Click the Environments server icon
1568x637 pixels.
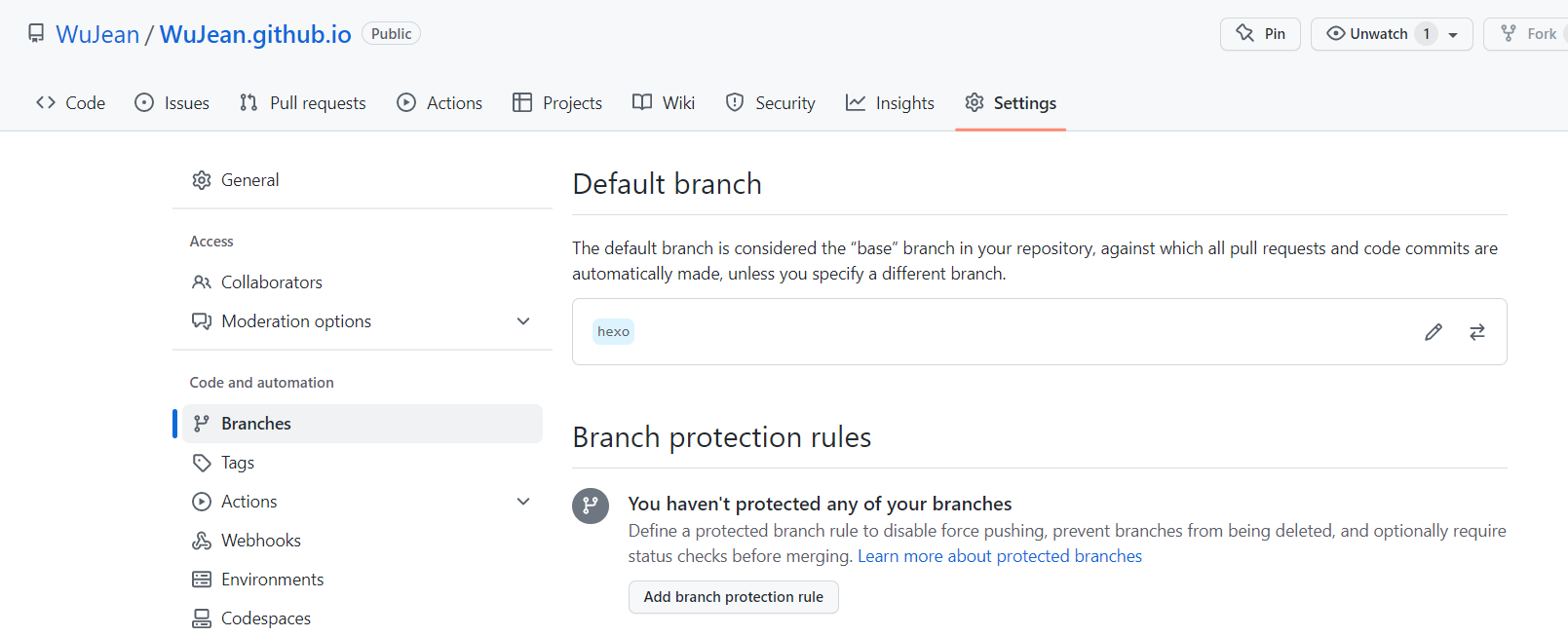202,580
